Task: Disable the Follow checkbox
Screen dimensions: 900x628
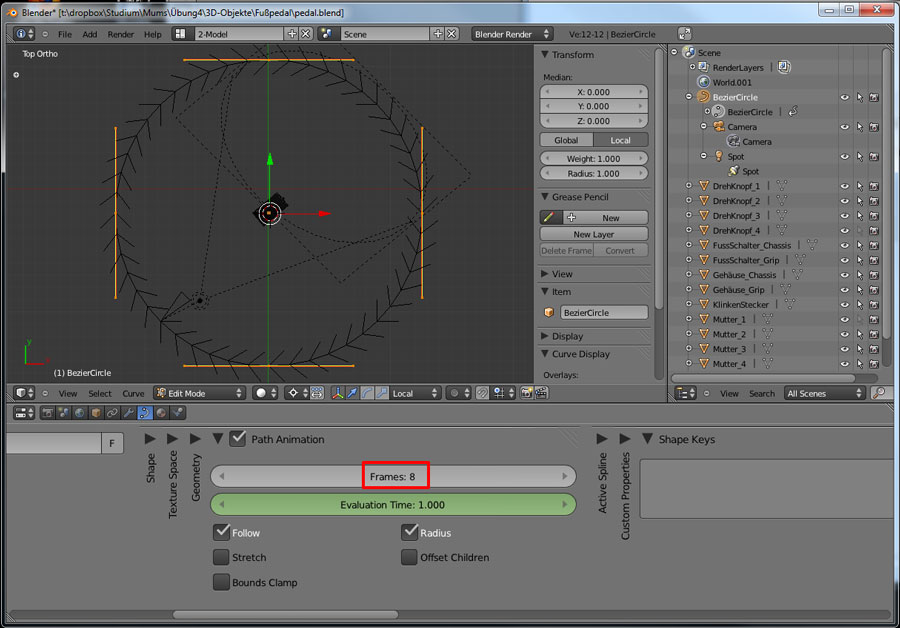Action: [x=221, y=533]
